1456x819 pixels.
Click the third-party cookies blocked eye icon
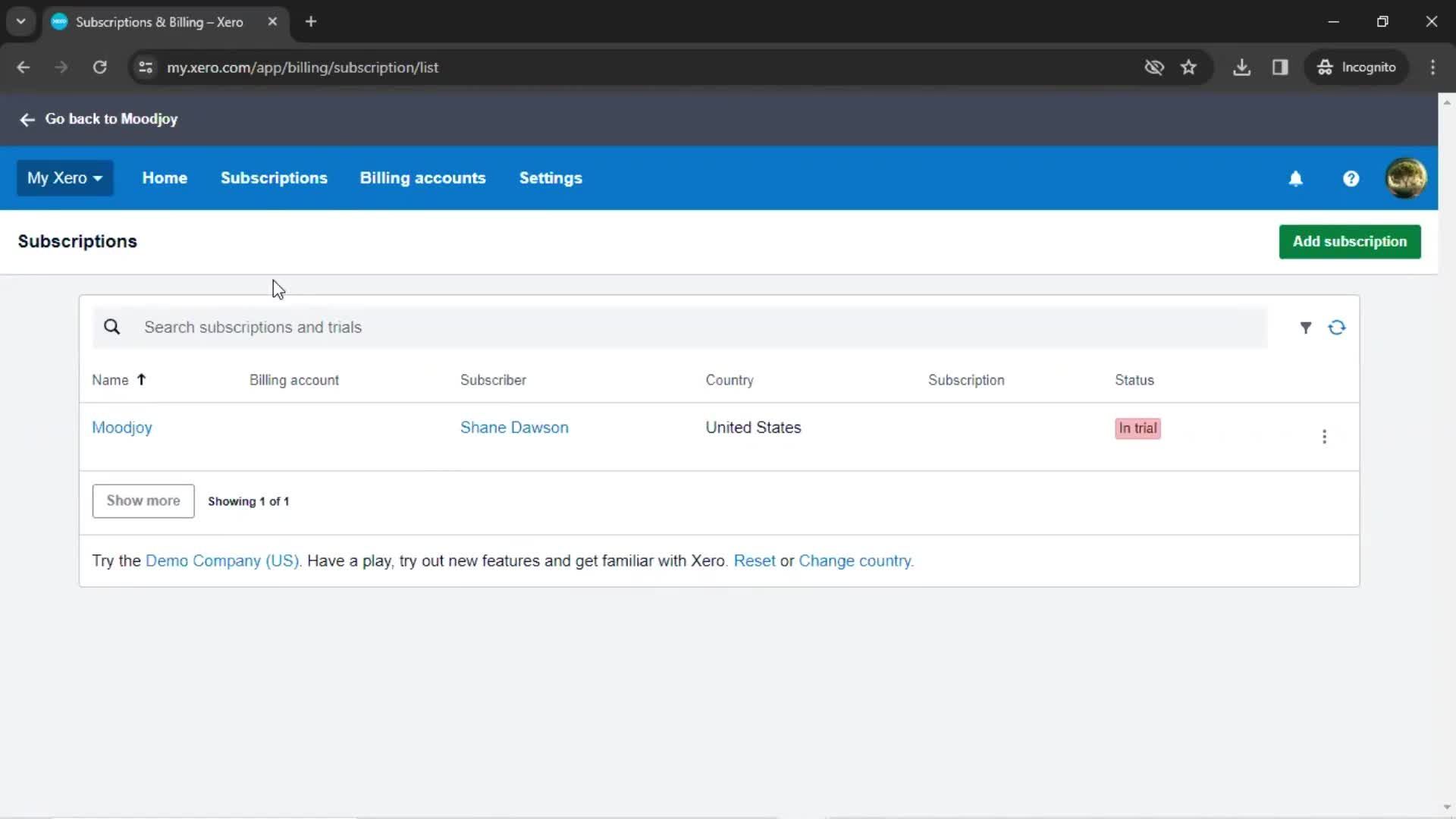coord(1153,67)
